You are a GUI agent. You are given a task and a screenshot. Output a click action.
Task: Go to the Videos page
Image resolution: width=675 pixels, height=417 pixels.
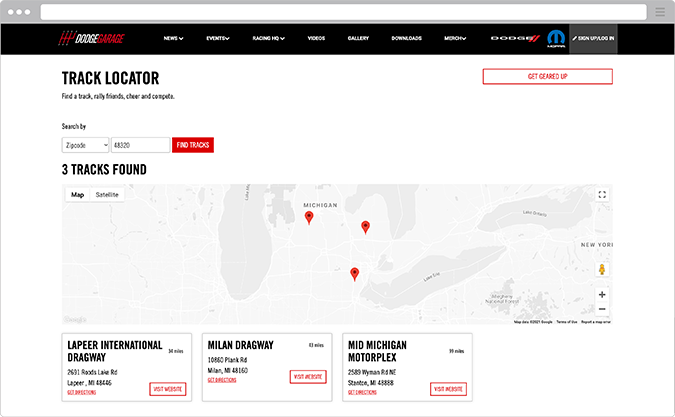click(316, 38)
